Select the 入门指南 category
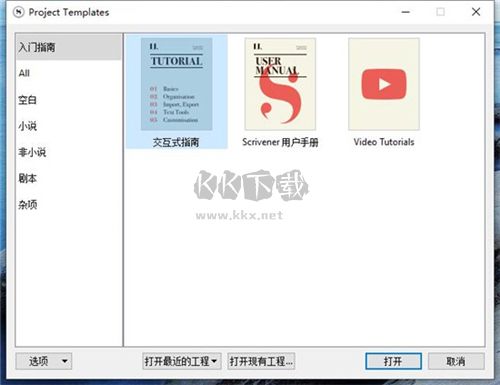The height and width of the screenshot is (385, 500). (x=68, y=47)
